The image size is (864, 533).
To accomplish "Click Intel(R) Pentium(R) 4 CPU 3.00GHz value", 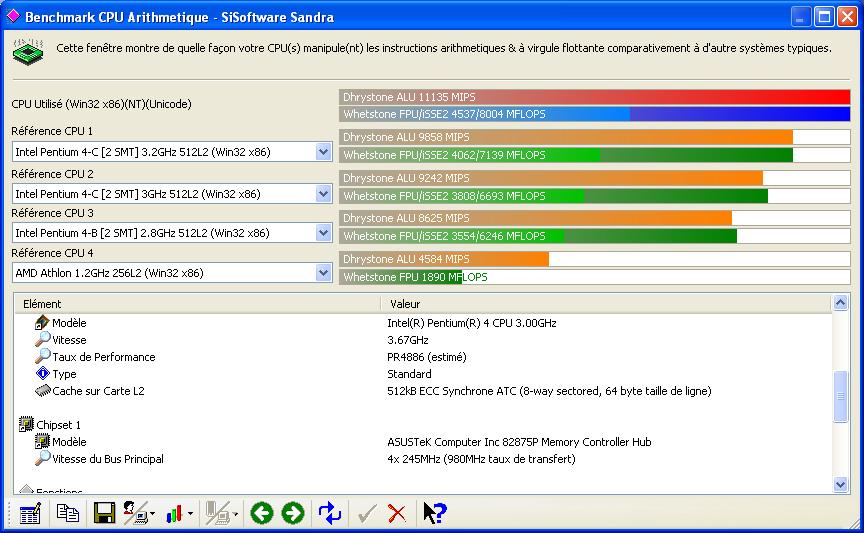I will pyautogui.click(x=472, y=323).
